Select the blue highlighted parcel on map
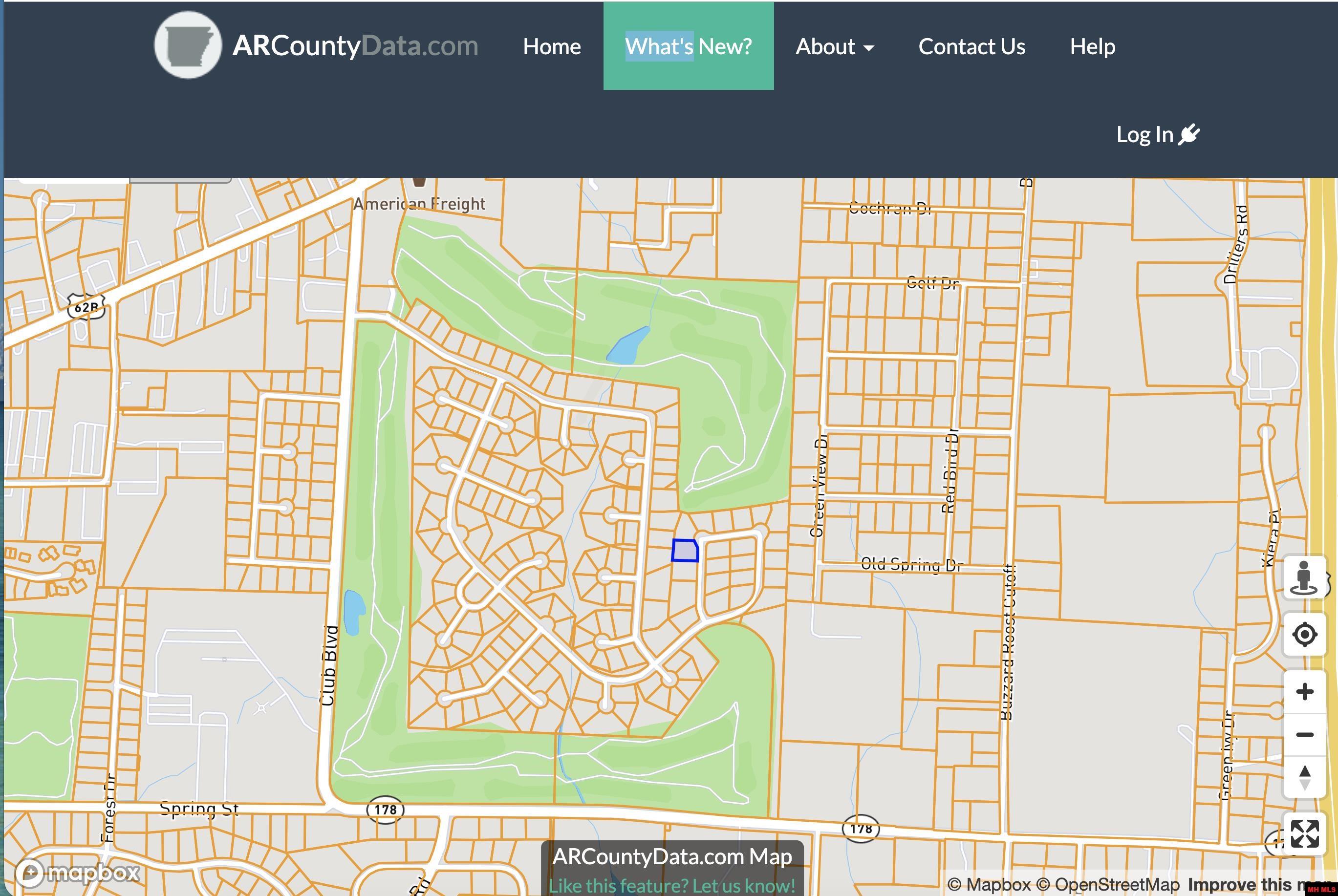The width and height of the screenshot is (1338, 896). click(685, 551)
